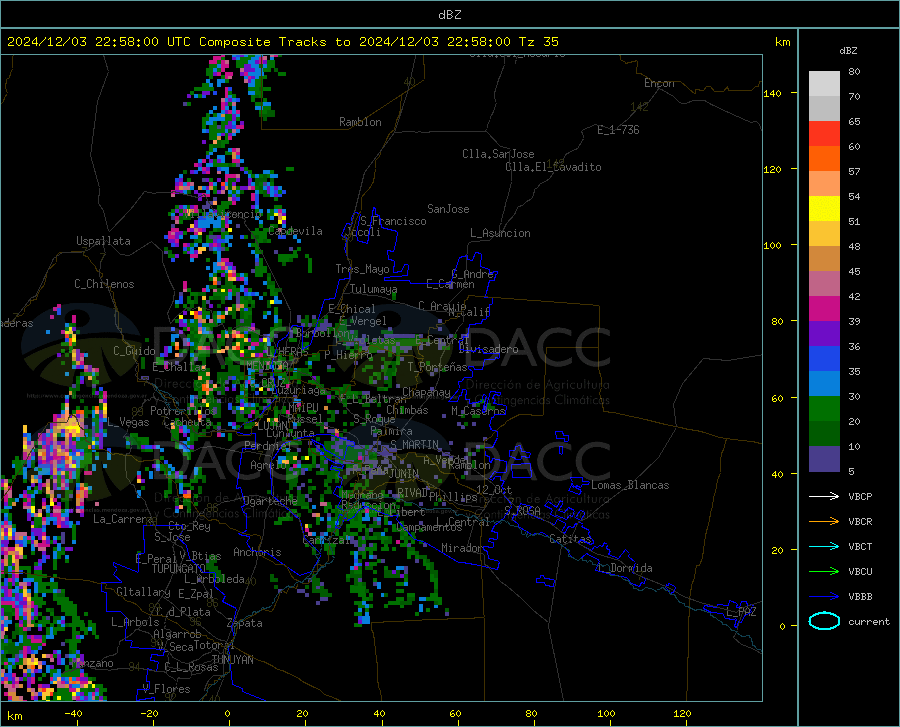
Task: Click the blue VBBB arrow in legend
Action: pos(824,597)
